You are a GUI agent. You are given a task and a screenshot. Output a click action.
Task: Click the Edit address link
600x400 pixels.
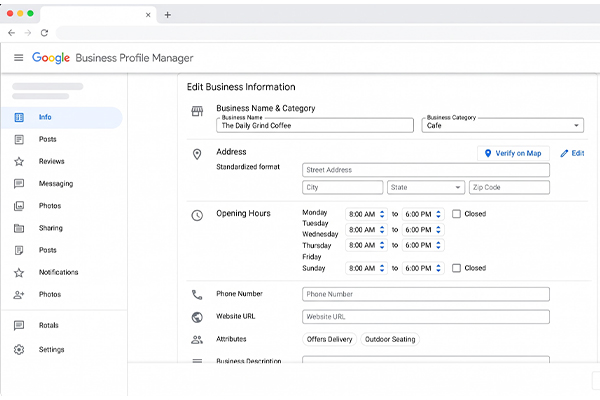click(572, 153)
